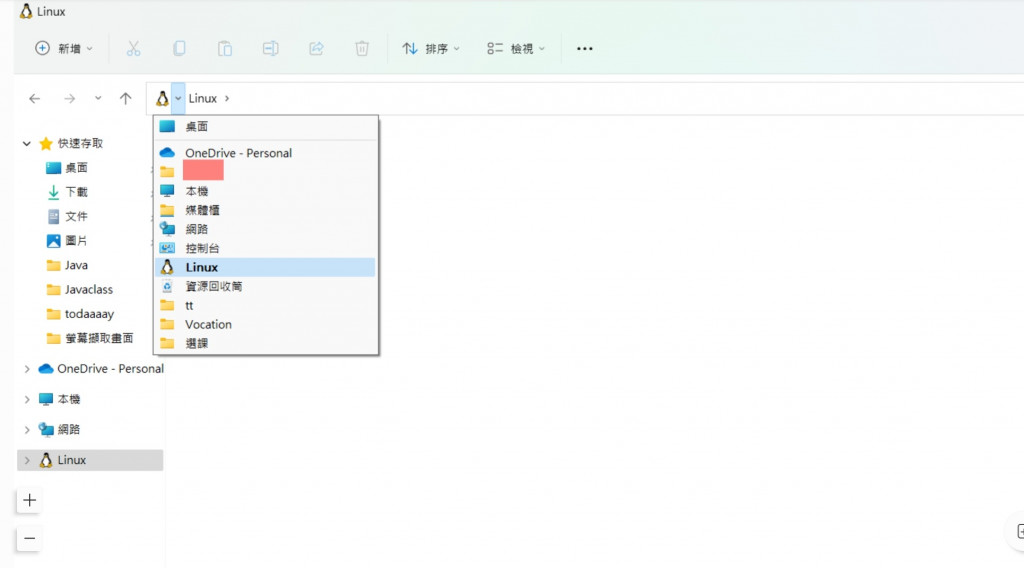Click 快速存取 label in sidebar
The width and height of the screenshot is (1024, 568).
pos(80,144)
